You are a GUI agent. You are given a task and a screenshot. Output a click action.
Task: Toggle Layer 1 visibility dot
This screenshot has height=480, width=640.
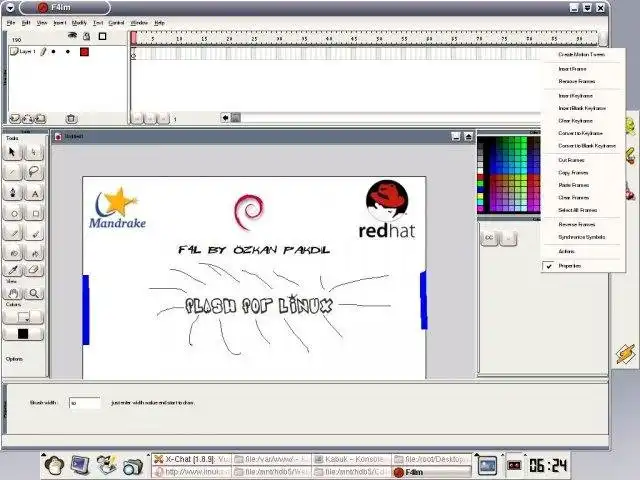point(53,52)
